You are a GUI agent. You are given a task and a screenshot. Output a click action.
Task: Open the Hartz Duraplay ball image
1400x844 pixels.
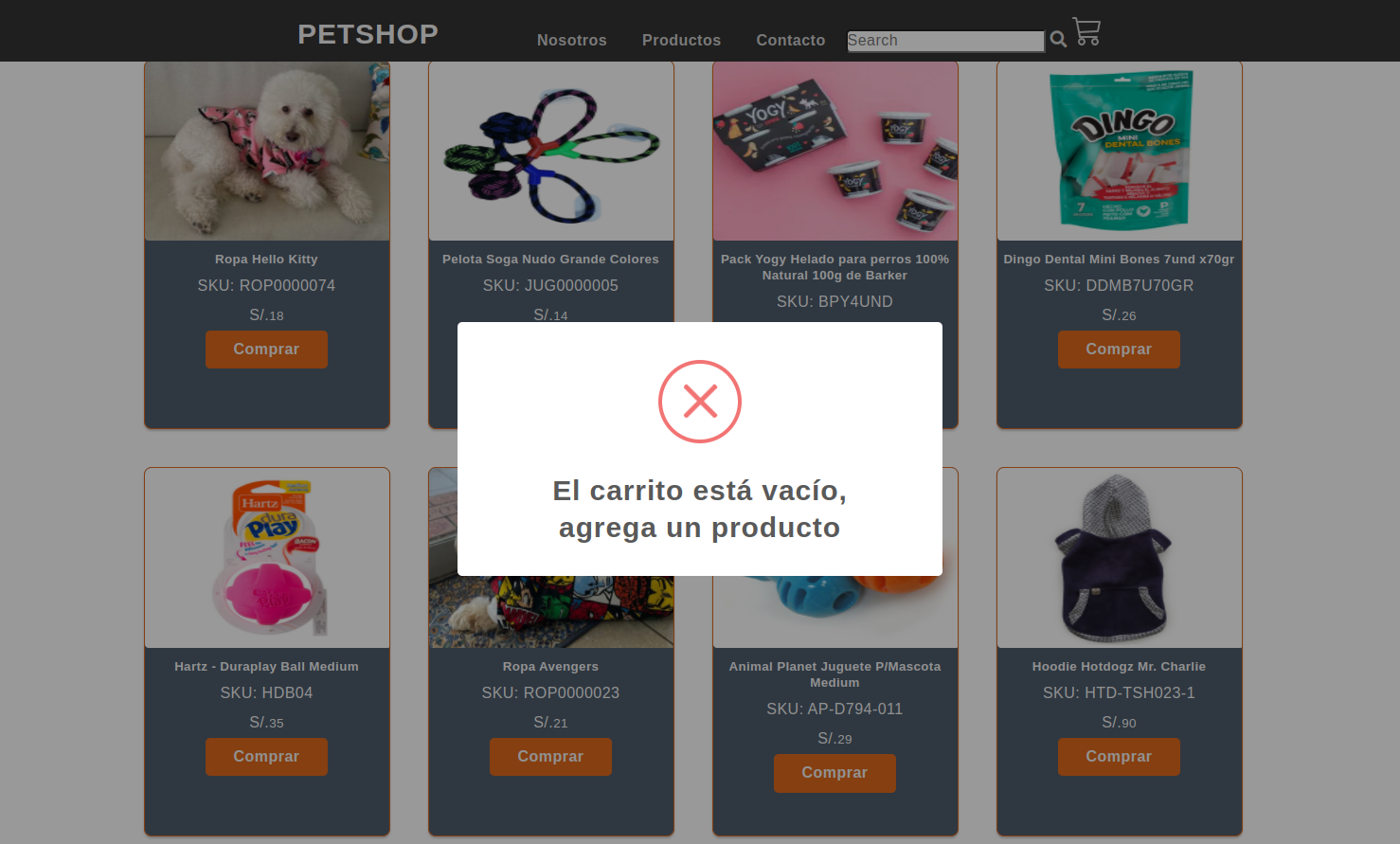[267, 558]
